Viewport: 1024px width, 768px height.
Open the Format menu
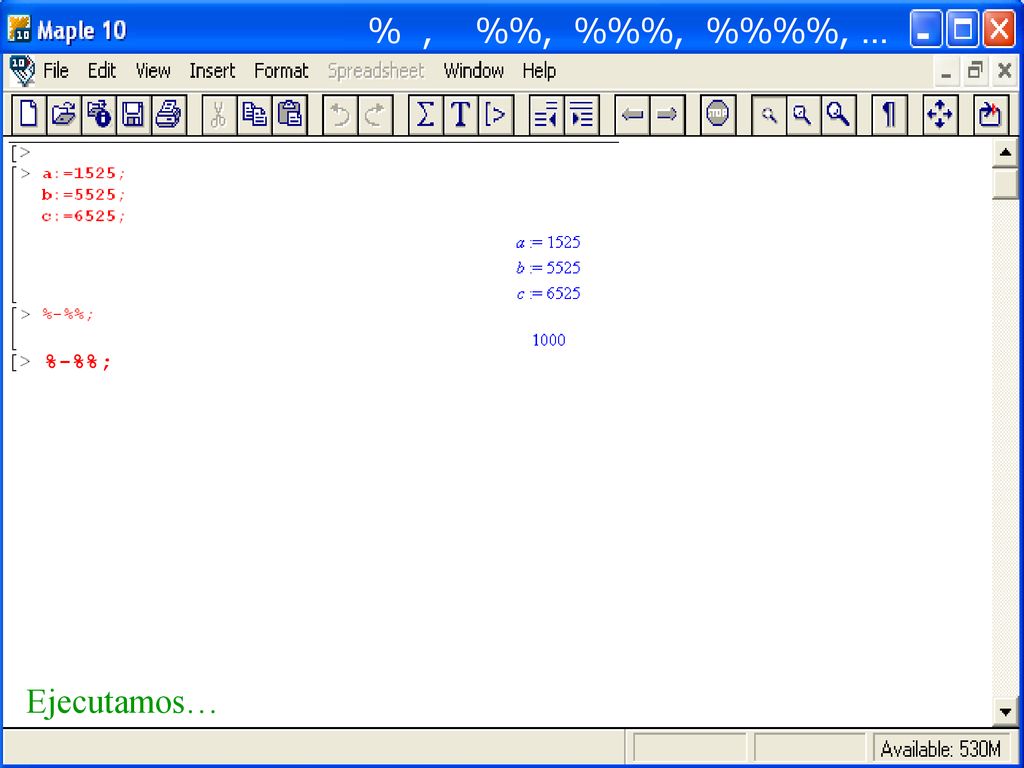(x=281, y=71)
